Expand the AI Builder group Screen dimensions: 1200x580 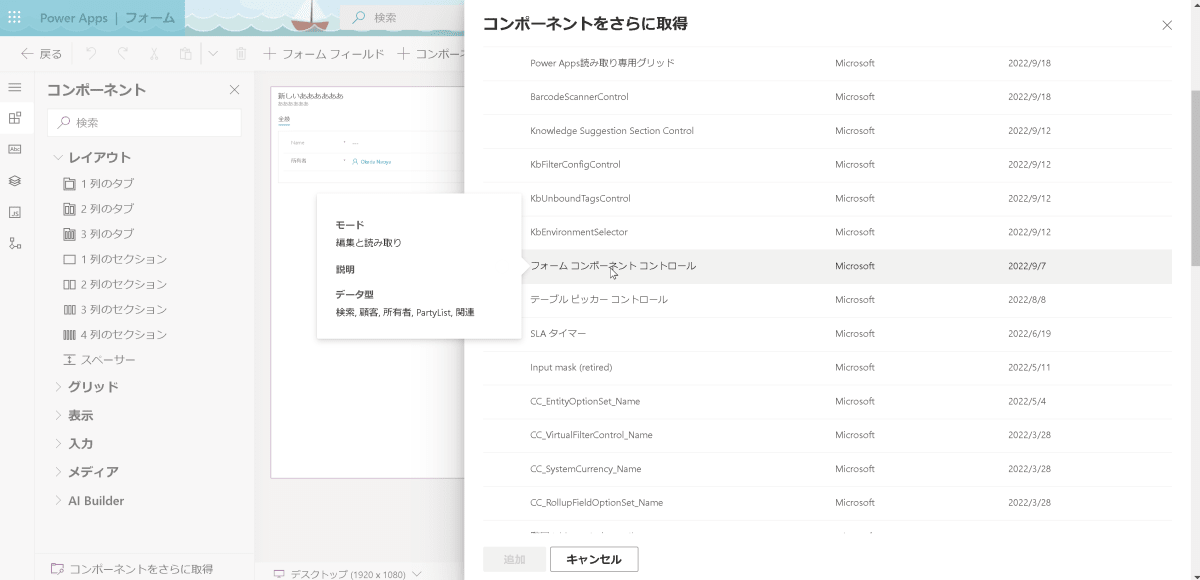[88, 501]
